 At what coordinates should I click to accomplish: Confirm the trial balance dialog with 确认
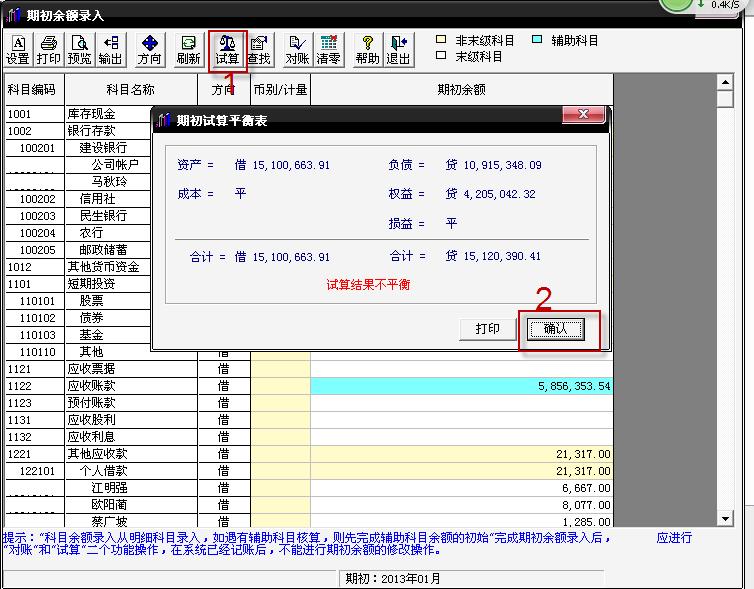point(556,329)
